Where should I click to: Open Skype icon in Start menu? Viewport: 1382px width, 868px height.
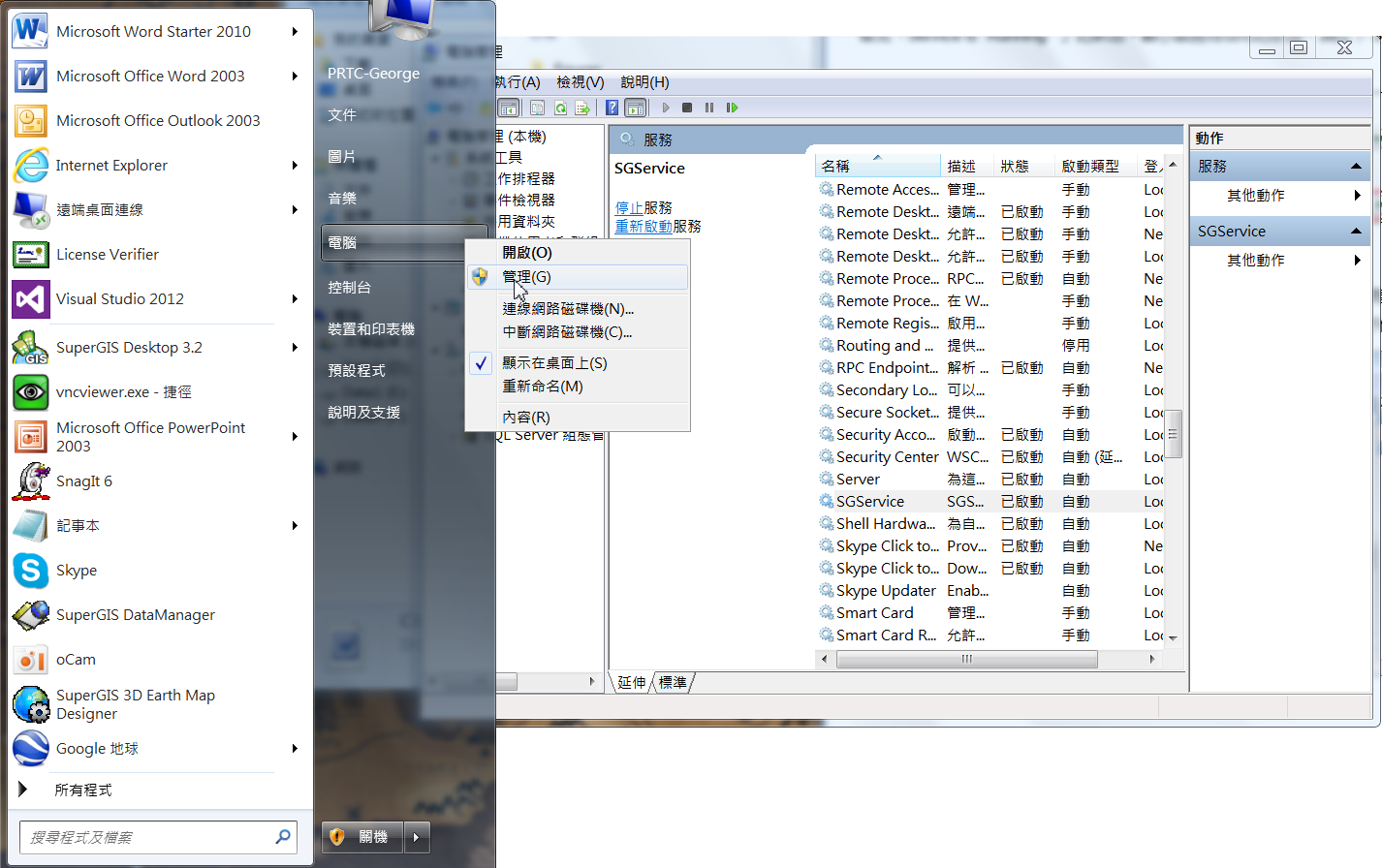click(30, 570)
